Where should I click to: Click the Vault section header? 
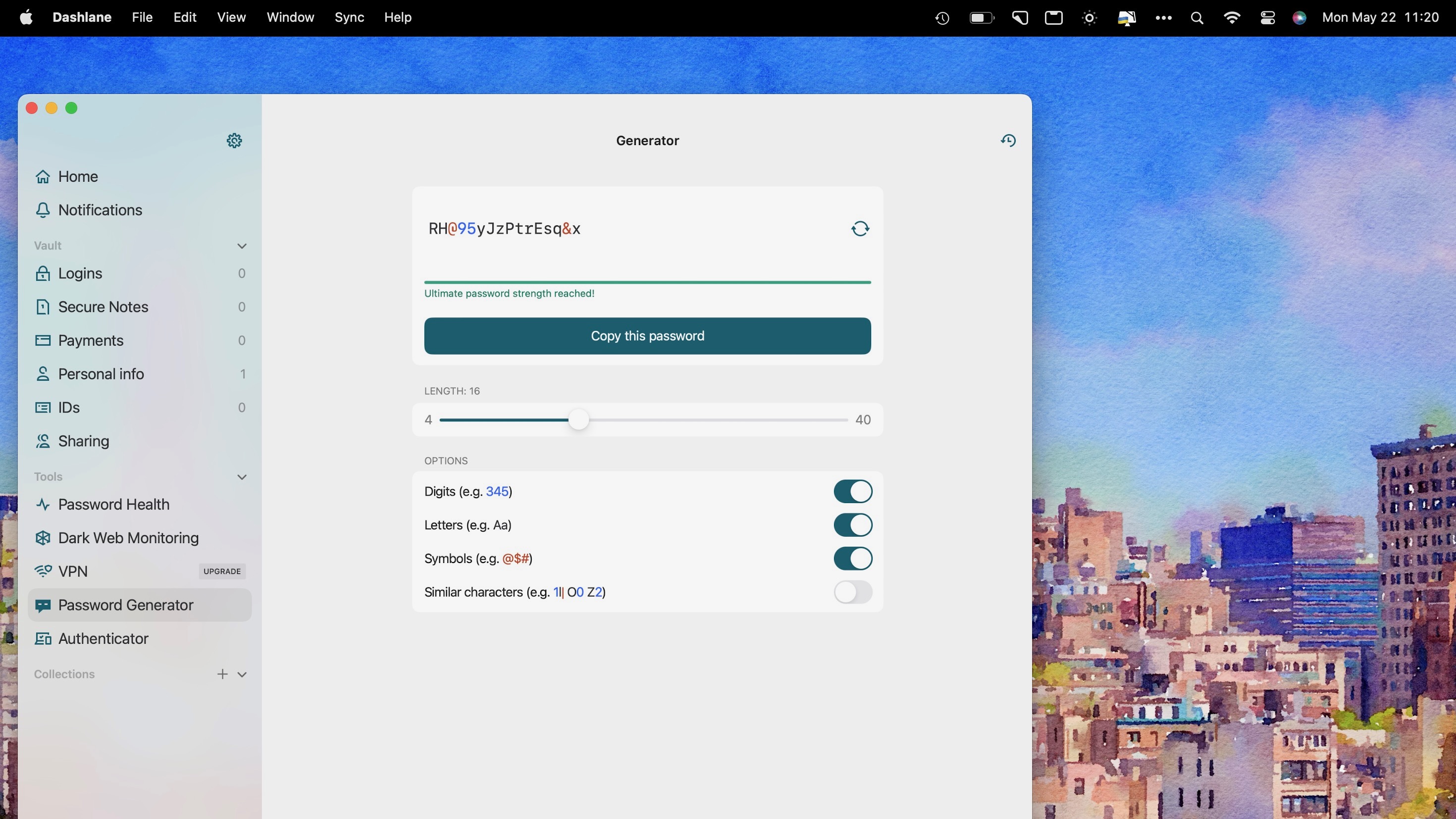click(x=48, y=246)
